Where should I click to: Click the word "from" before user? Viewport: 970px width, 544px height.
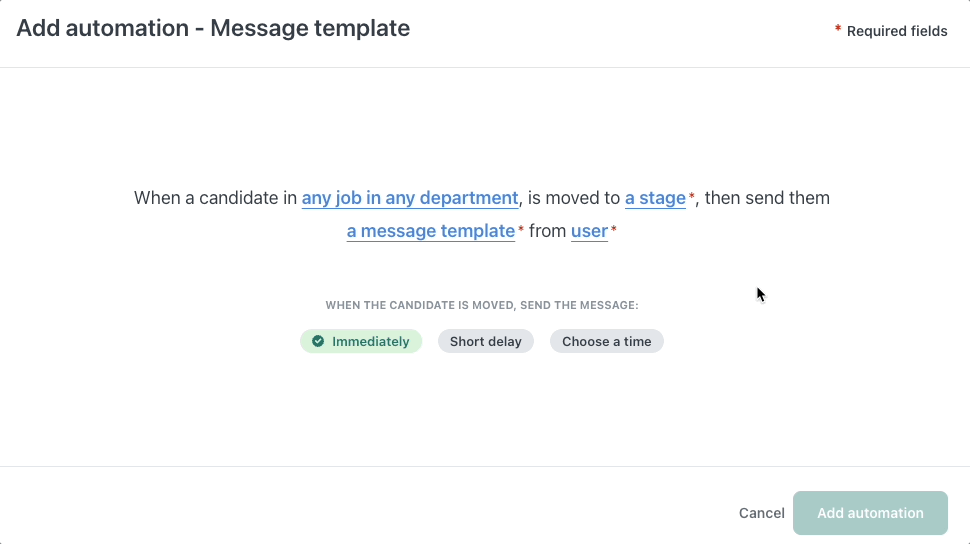pyautogui.click(x=547, y=231)
